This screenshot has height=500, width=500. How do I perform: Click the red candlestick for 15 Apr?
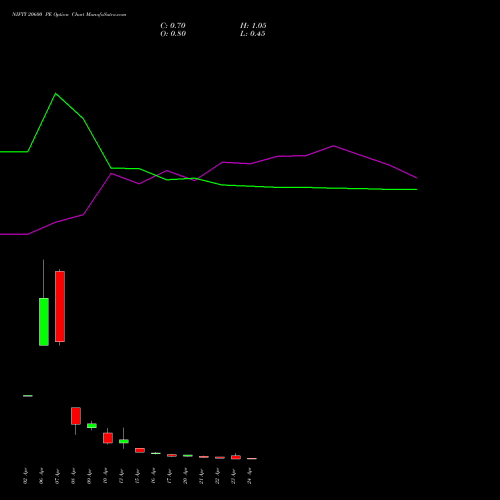[140, 450]
